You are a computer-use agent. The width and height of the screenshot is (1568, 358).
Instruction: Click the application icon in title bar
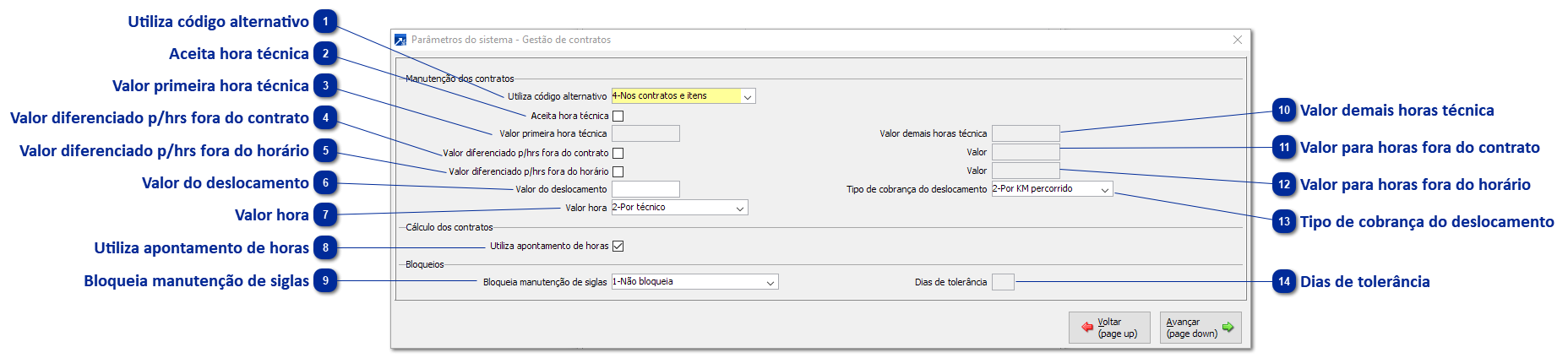(x=400, y=40)
